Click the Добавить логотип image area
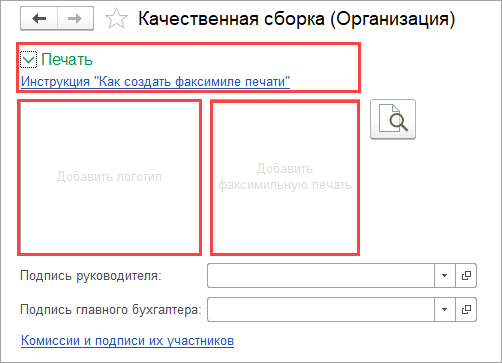 point(109,178)
